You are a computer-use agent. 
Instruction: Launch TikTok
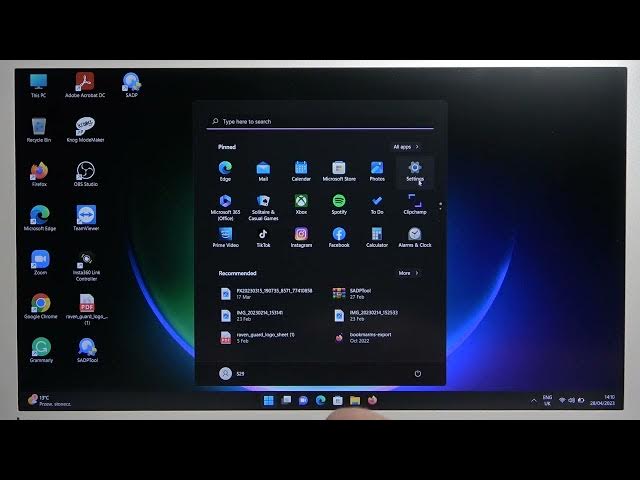(x=263, y=238)
